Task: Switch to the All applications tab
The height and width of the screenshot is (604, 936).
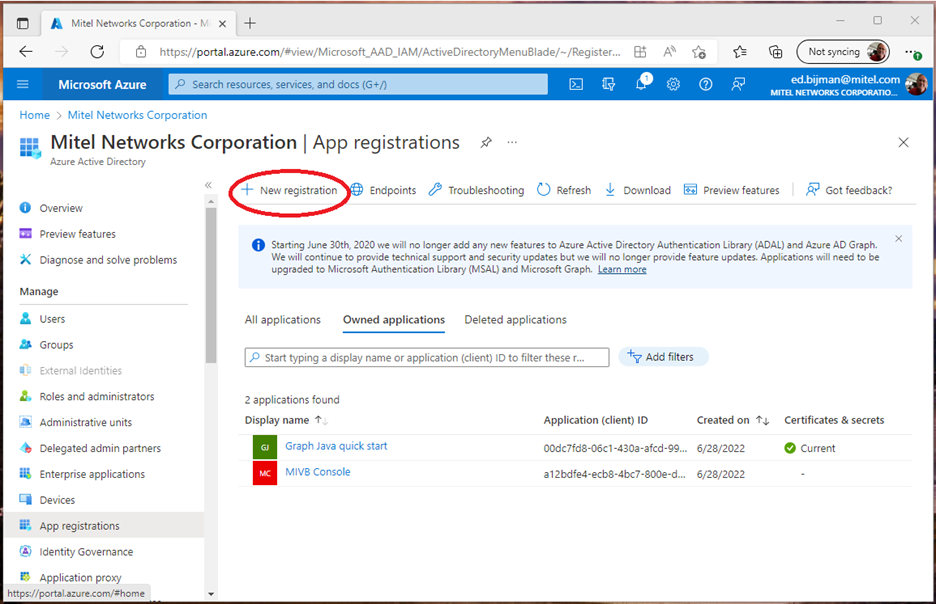Action: [x=282, y=319]
